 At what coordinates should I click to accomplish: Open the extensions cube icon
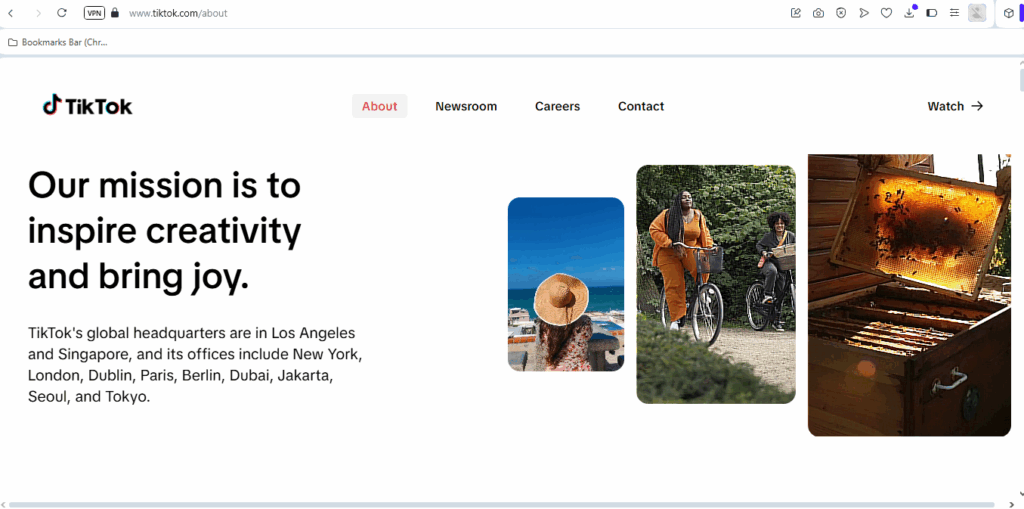point(1008,13)
